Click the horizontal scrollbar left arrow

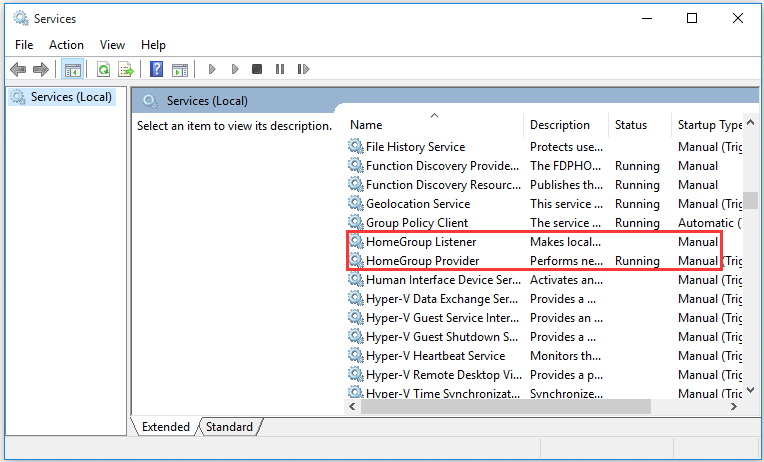point(353,406)
